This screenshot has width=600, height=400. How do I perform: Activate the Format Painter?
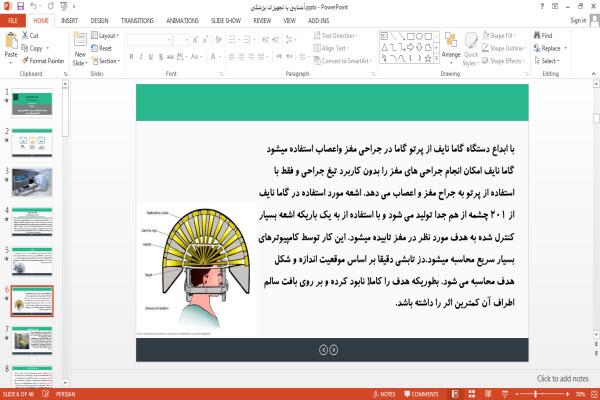point(43,61)
